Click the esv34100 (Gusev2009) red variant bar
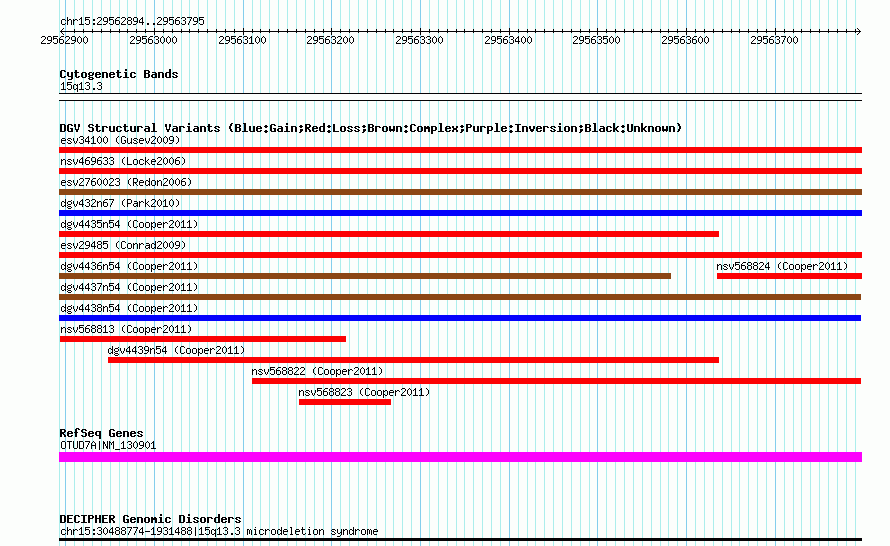The width and height of the screenshot is (890, 546). pos(460,150)
